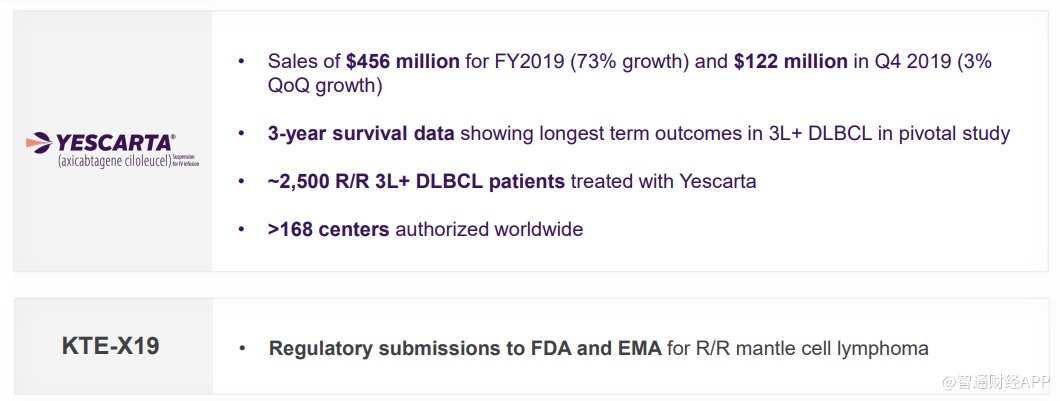
Task: Click 'QoQ growth)' text on second line
Action: [x=325, y=86]
